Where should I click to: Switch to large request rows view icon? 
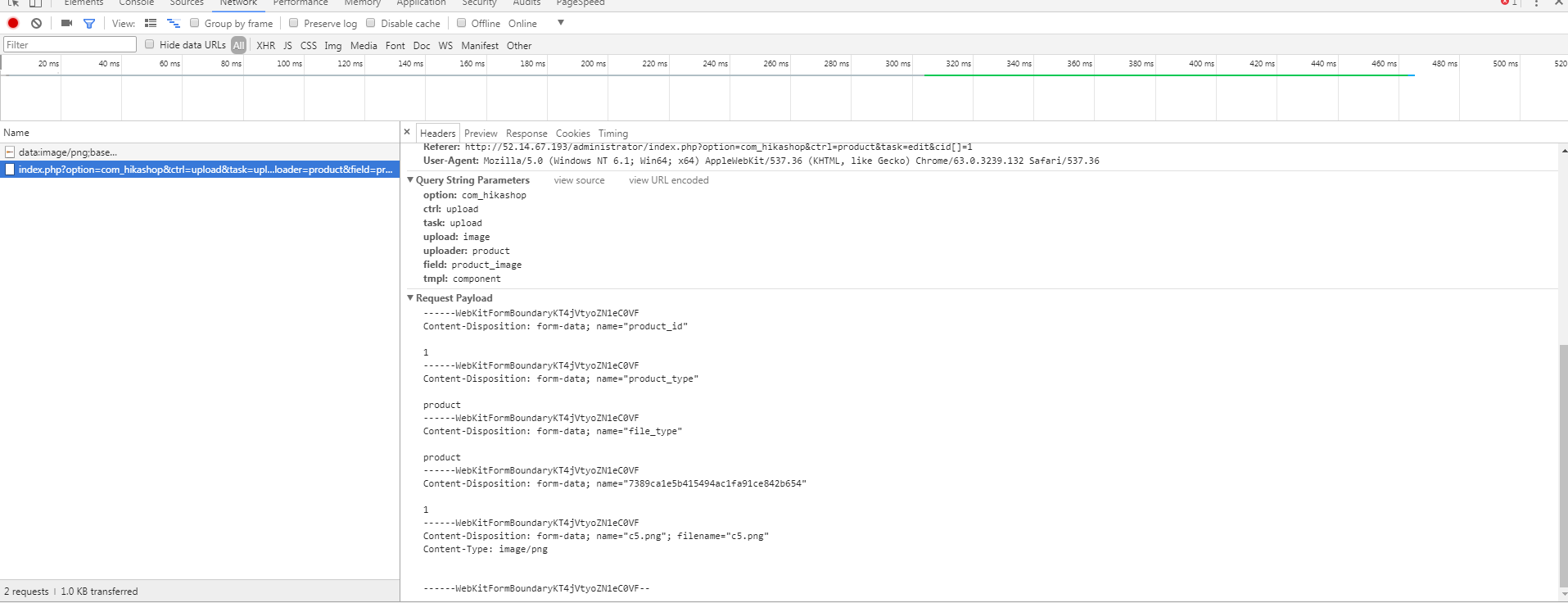click(151, 23)
